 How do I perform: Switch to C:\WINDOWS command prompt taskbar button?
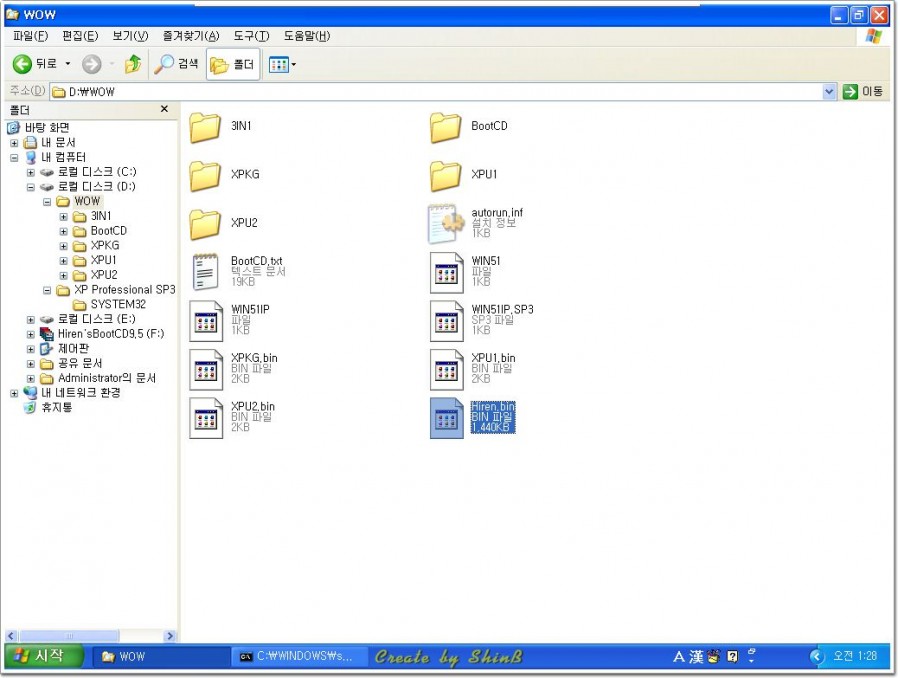(x=300, y=656)
